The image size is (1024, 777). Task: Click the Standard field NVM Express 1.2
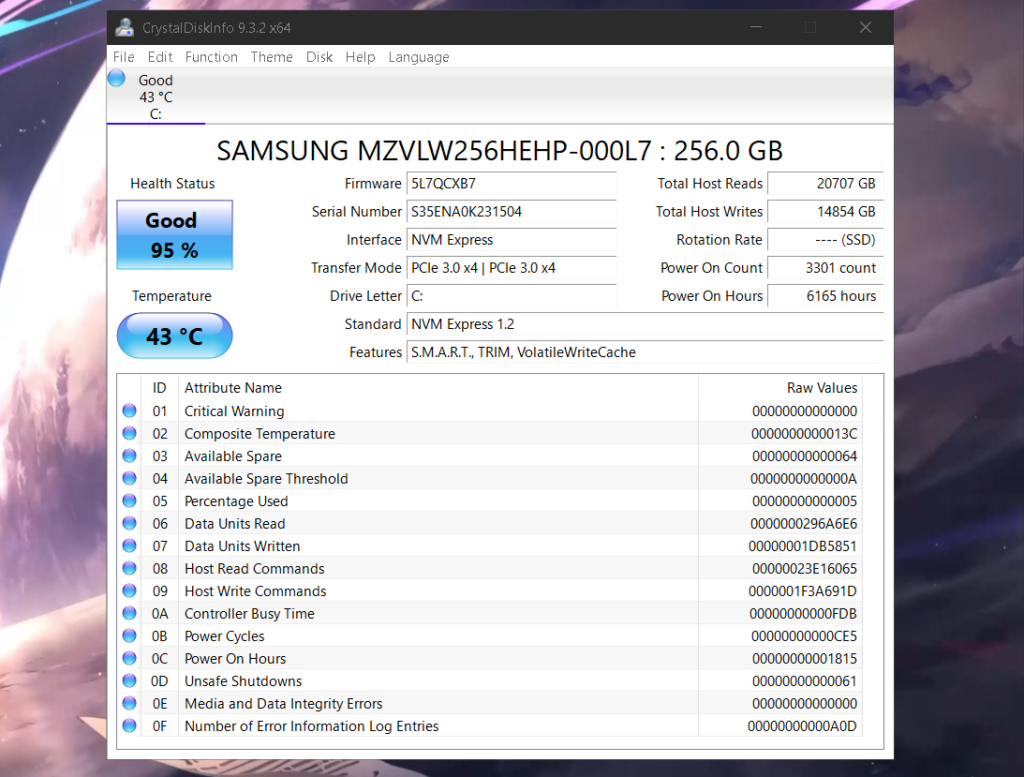pos(645,324)
